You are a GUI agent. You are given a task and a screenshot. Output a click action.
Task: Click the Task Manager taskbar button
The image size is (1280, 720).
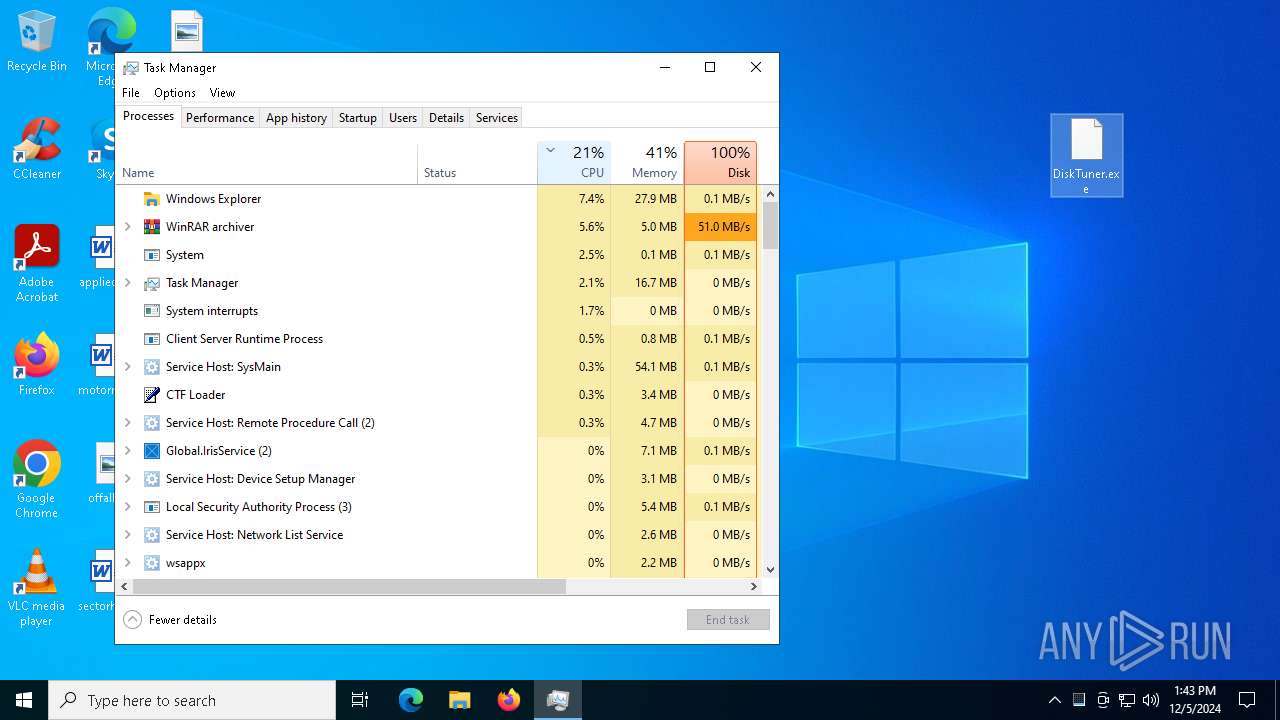[x=558, y=700]
